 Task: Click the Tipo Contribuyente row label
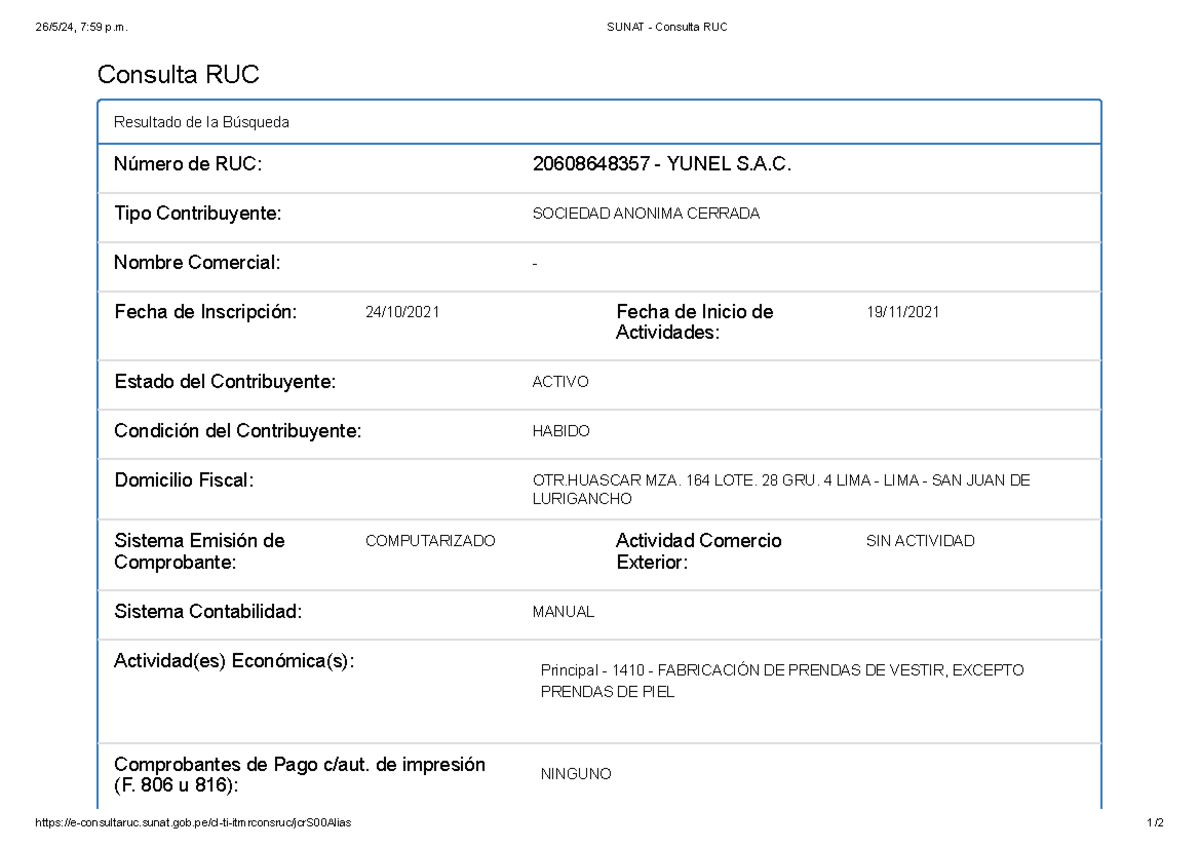pos(197,213)
